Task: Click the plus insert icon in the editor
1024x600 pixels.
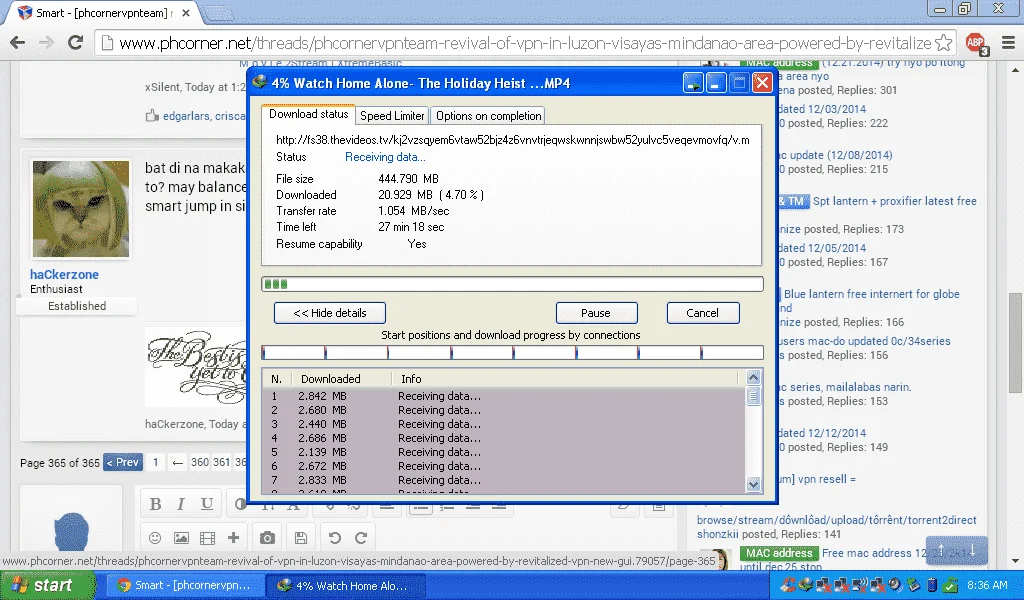Action: click(233, 538)
